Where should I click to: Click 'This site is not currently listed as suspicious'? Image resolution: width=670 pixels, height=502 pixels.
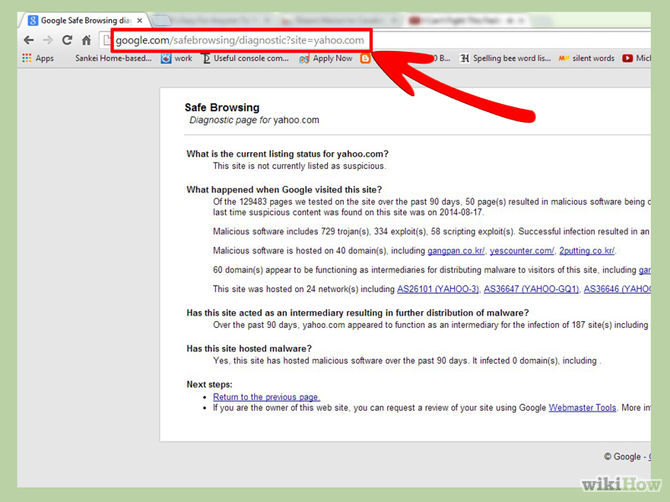[299, 166]
